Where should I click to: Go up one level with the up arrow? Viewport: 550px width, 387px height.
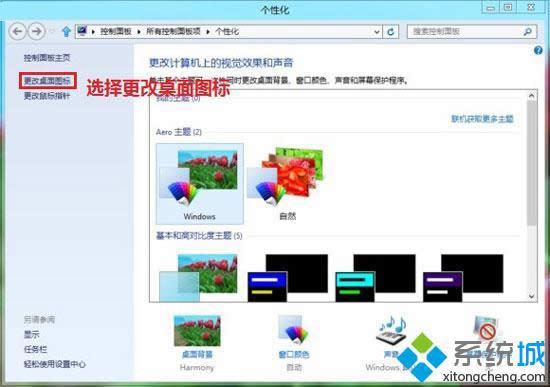pyautogui.click(x=66, y=32)
